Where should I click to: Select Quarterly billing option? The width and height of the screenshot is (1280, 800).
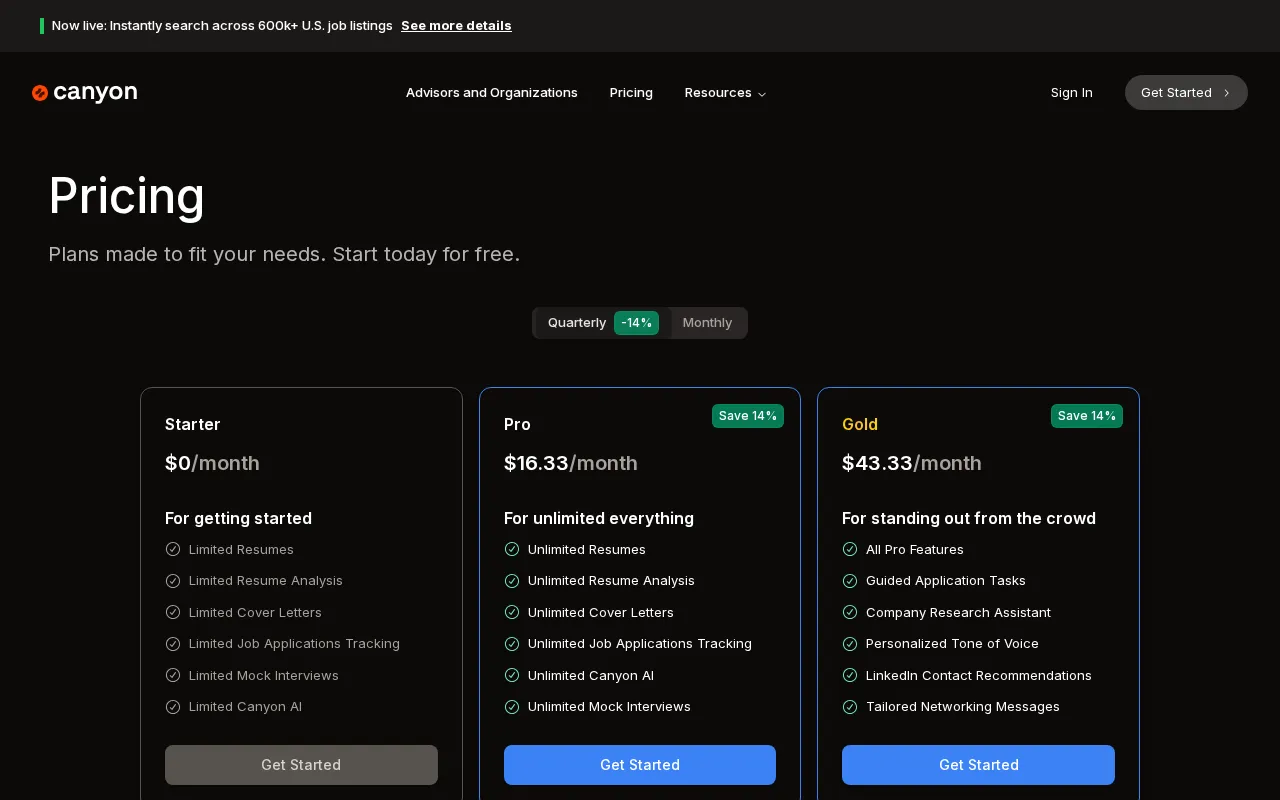pos(603,323)
